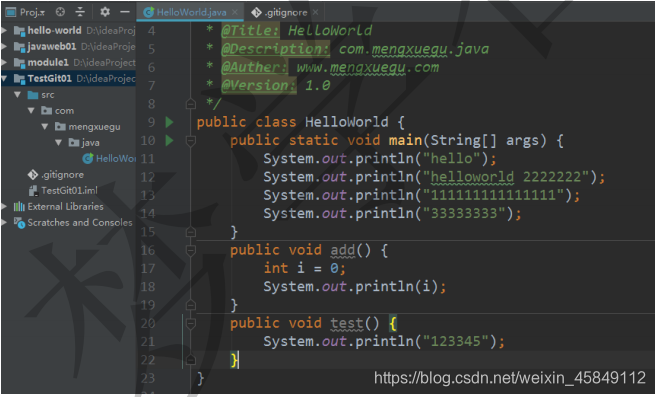Click fold end marker at line 19
Viewport: 656px width, 397px height.
tap(190, 305)
